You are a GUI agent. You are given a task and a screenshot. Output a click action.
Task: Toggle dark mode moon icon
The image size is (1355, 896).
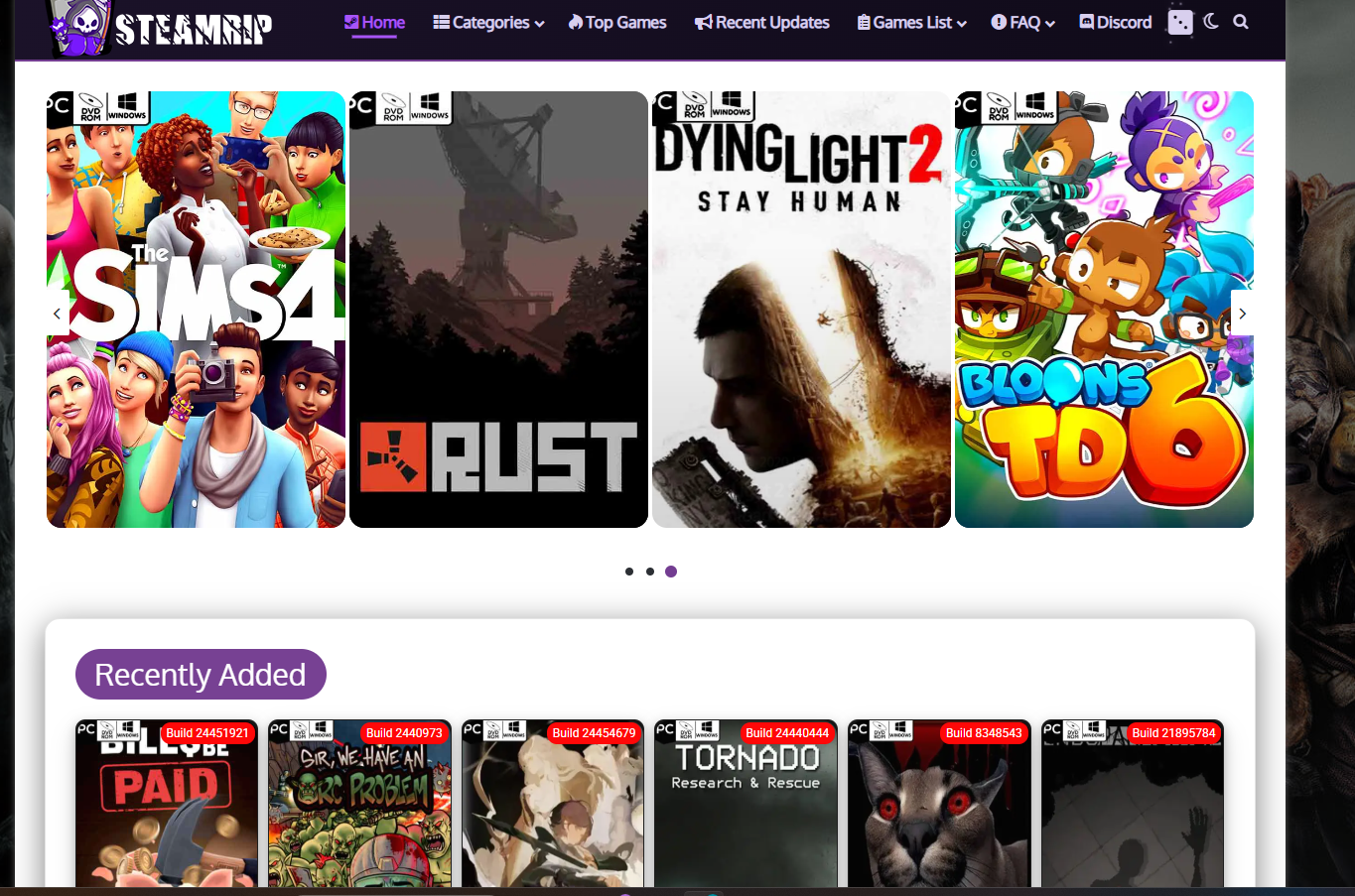click(1211, 21)
